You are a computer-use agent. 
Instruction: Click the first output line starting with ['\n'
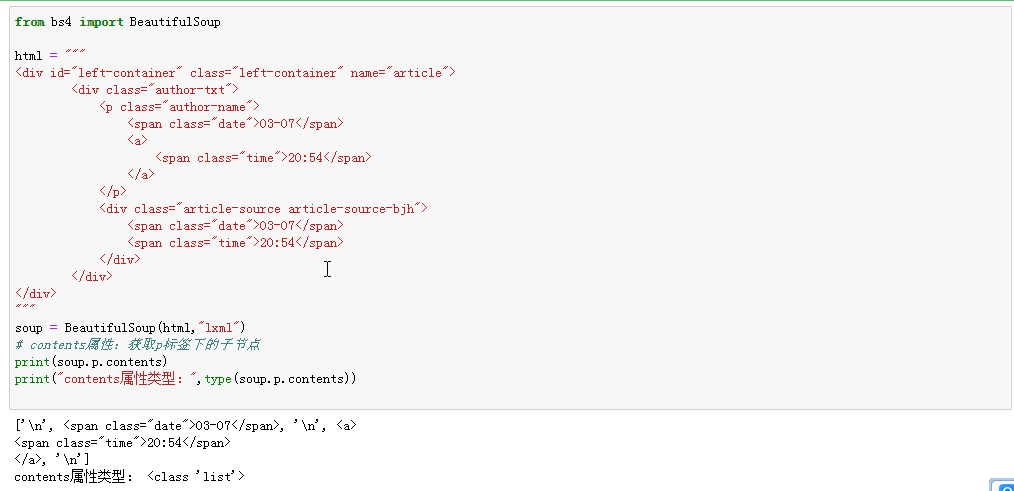[185, 425]
